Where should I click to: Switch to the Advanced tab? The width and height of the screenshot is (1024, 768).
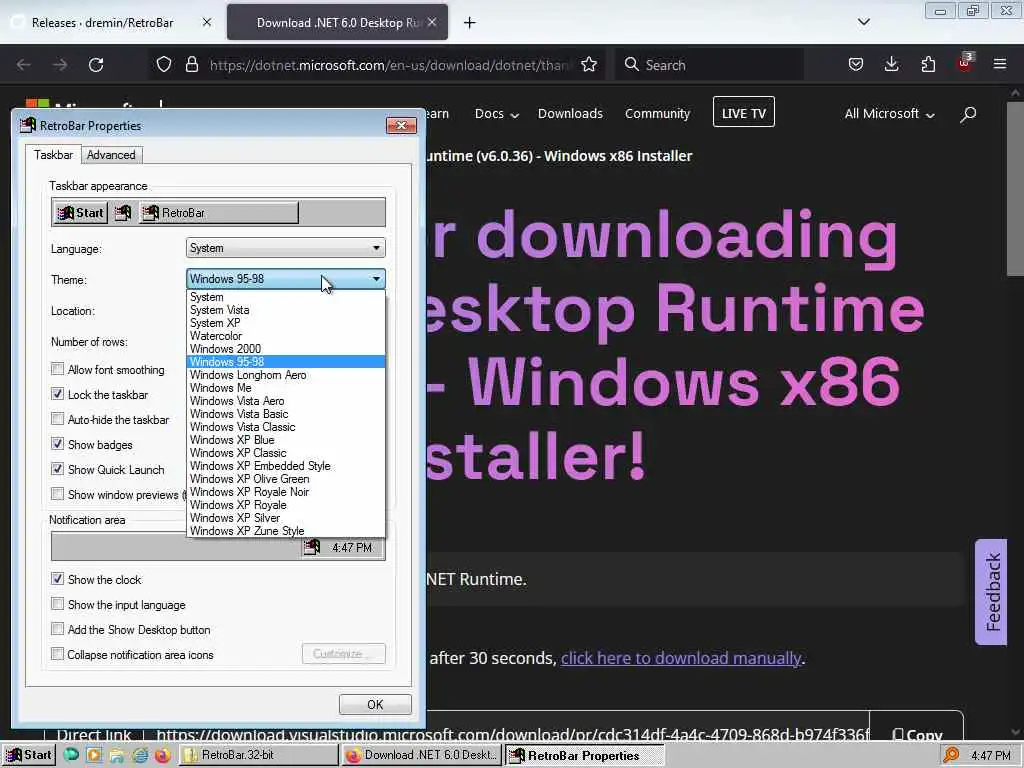pos(111,155)
